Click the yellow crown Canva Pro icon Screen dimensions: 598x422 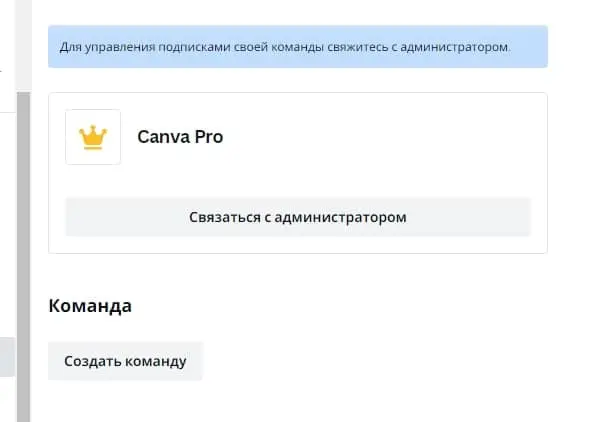(x=93, y=137)
